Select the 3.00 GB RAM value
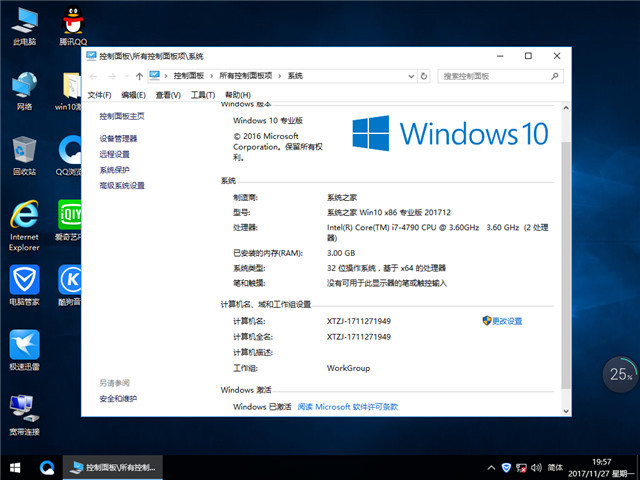640x480 pixels. [x=341, y=253]
